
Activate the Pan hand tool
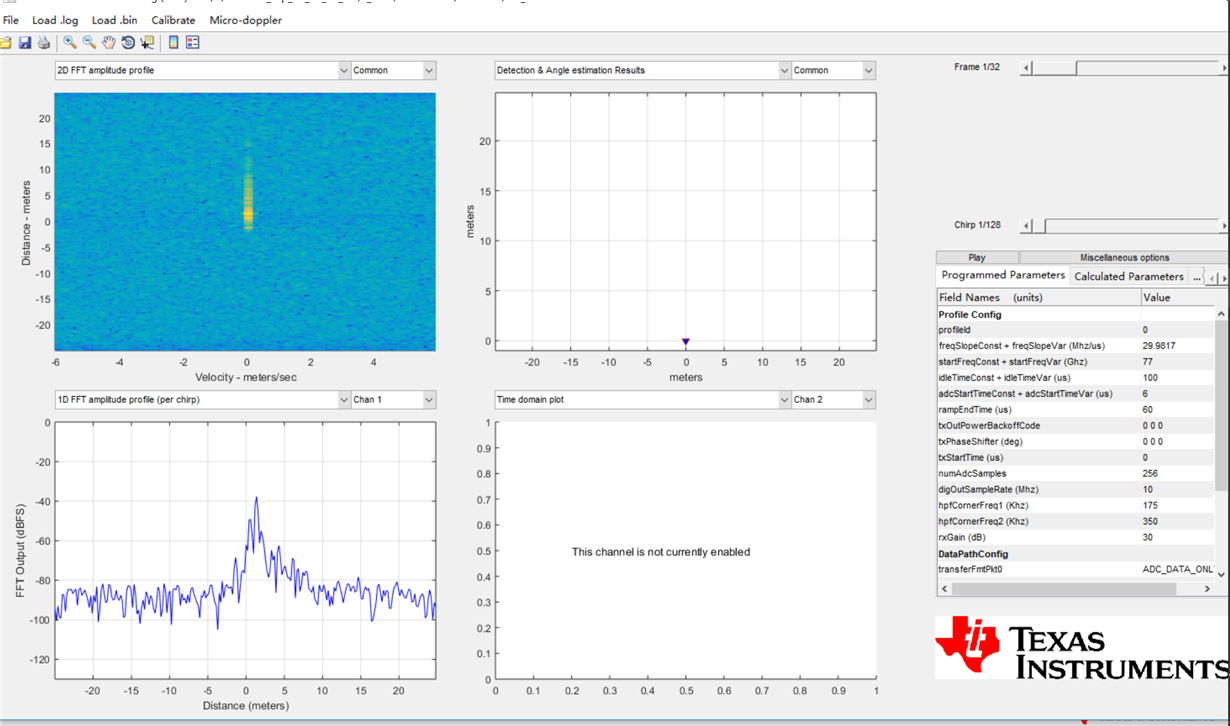[108, 43]
